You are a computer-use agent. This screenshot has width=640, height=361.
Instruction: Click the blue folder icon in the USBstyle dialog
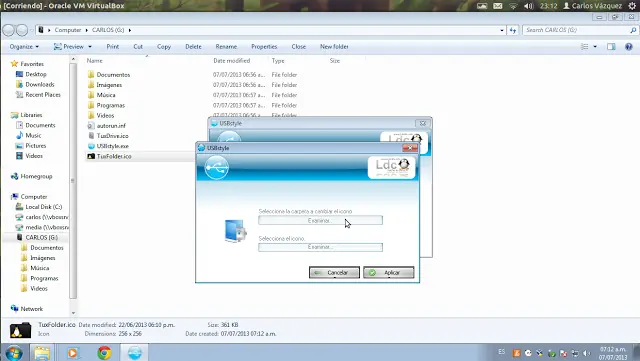click(x=236, y=231)
